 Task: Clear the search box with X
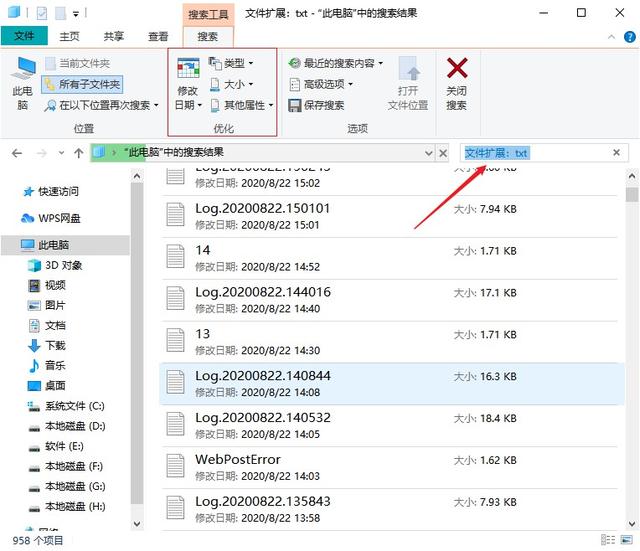(x=616, y=153)
